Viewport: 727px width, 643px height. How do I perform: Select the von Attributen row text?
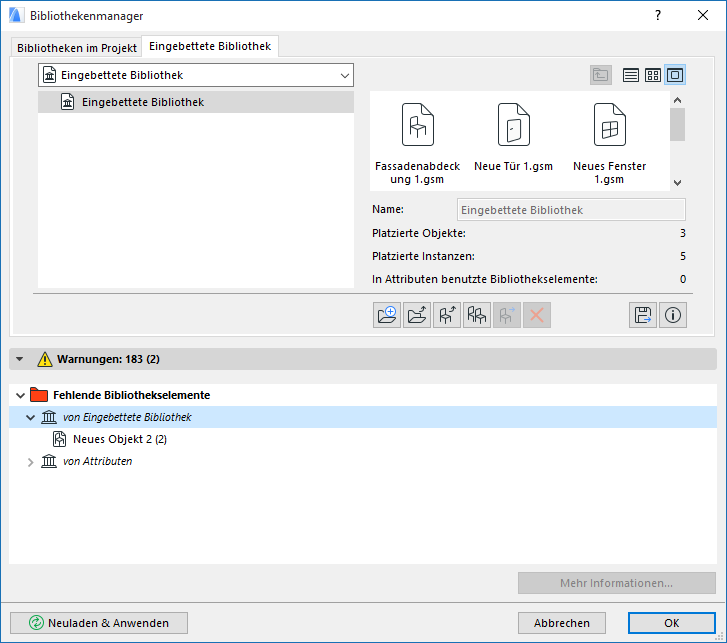tap(97, 461)
